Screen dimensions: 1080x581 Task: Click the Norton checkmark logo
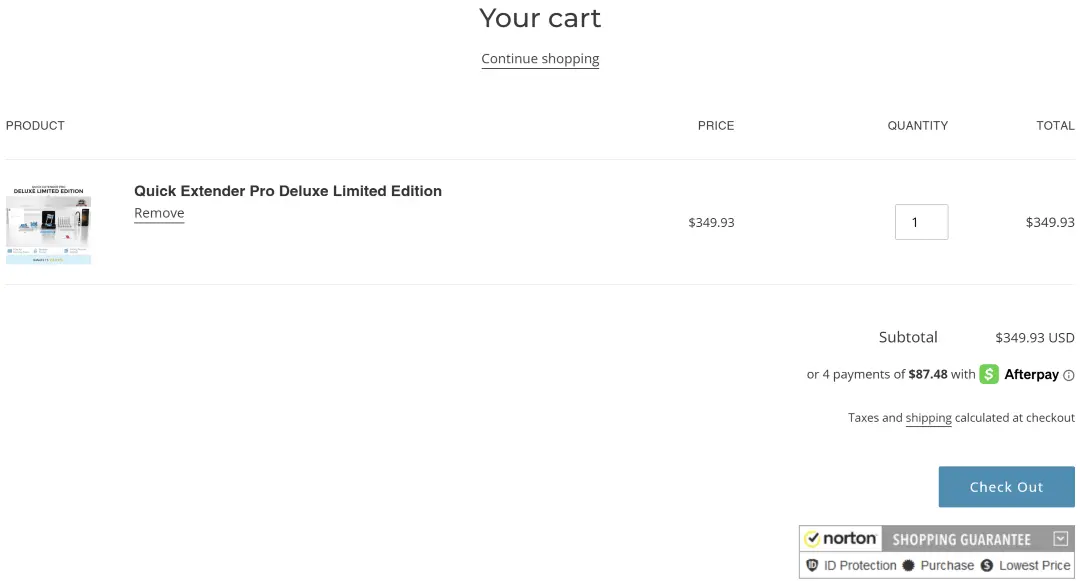click(x=813, y=539)
